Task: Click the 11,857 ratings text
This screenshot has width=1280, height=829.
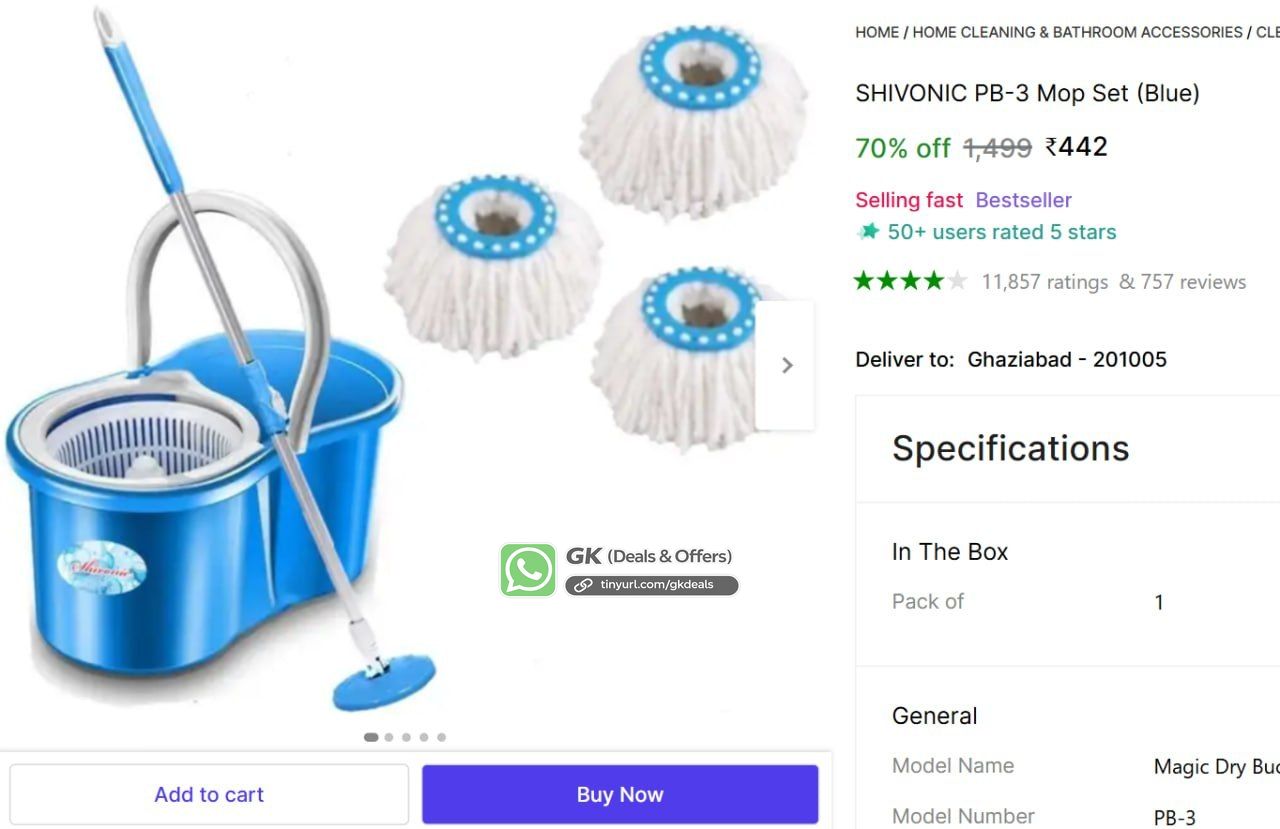Action: [x=1045, y=282]
